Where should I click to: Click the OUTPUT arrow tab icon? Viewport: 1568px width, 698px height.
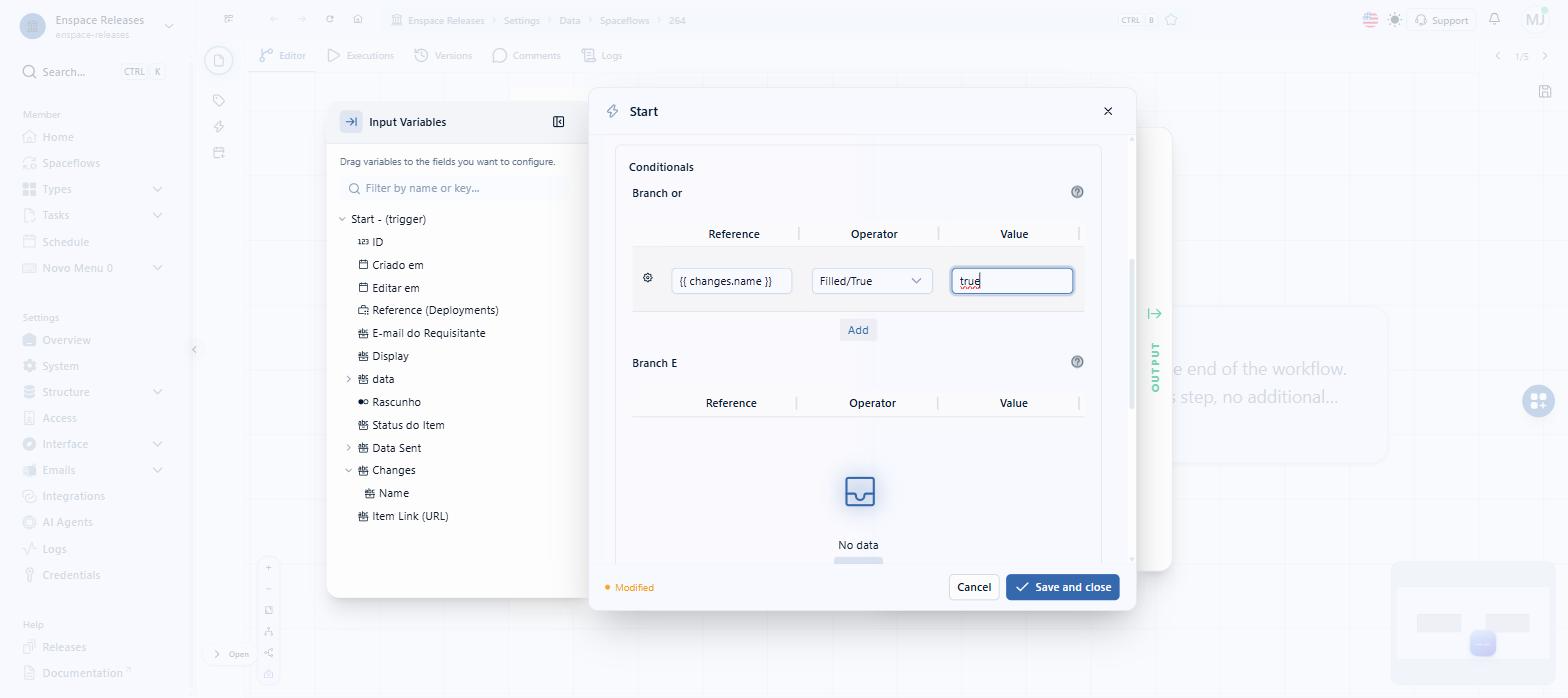point(1155,314)
